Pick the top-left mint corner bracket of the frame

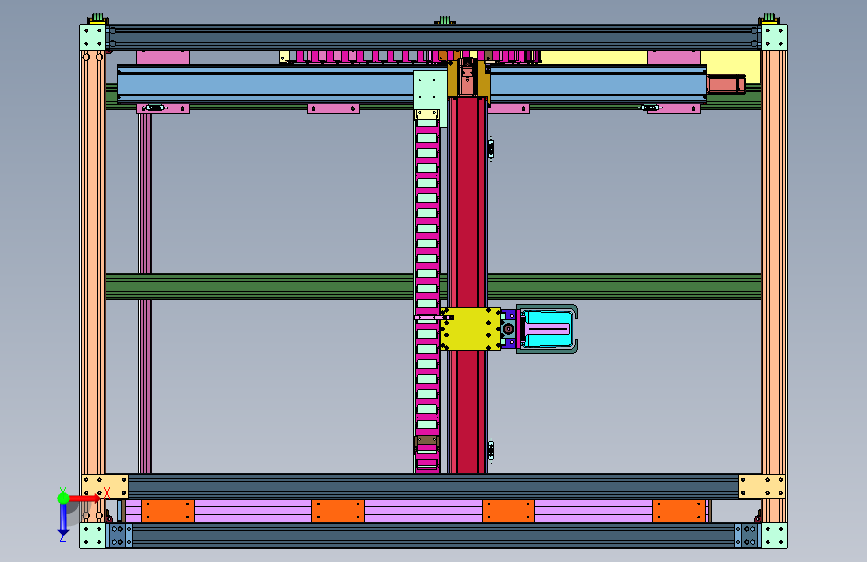point(92,38)
